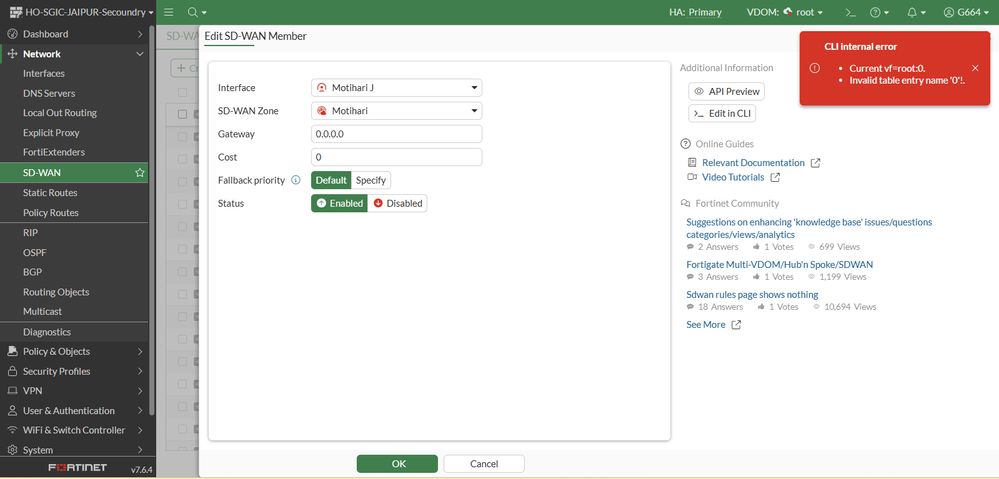Screen dimensions: 999x479
Task: Click the sidebar vertical scrollbar
Action: pos(152,220)
